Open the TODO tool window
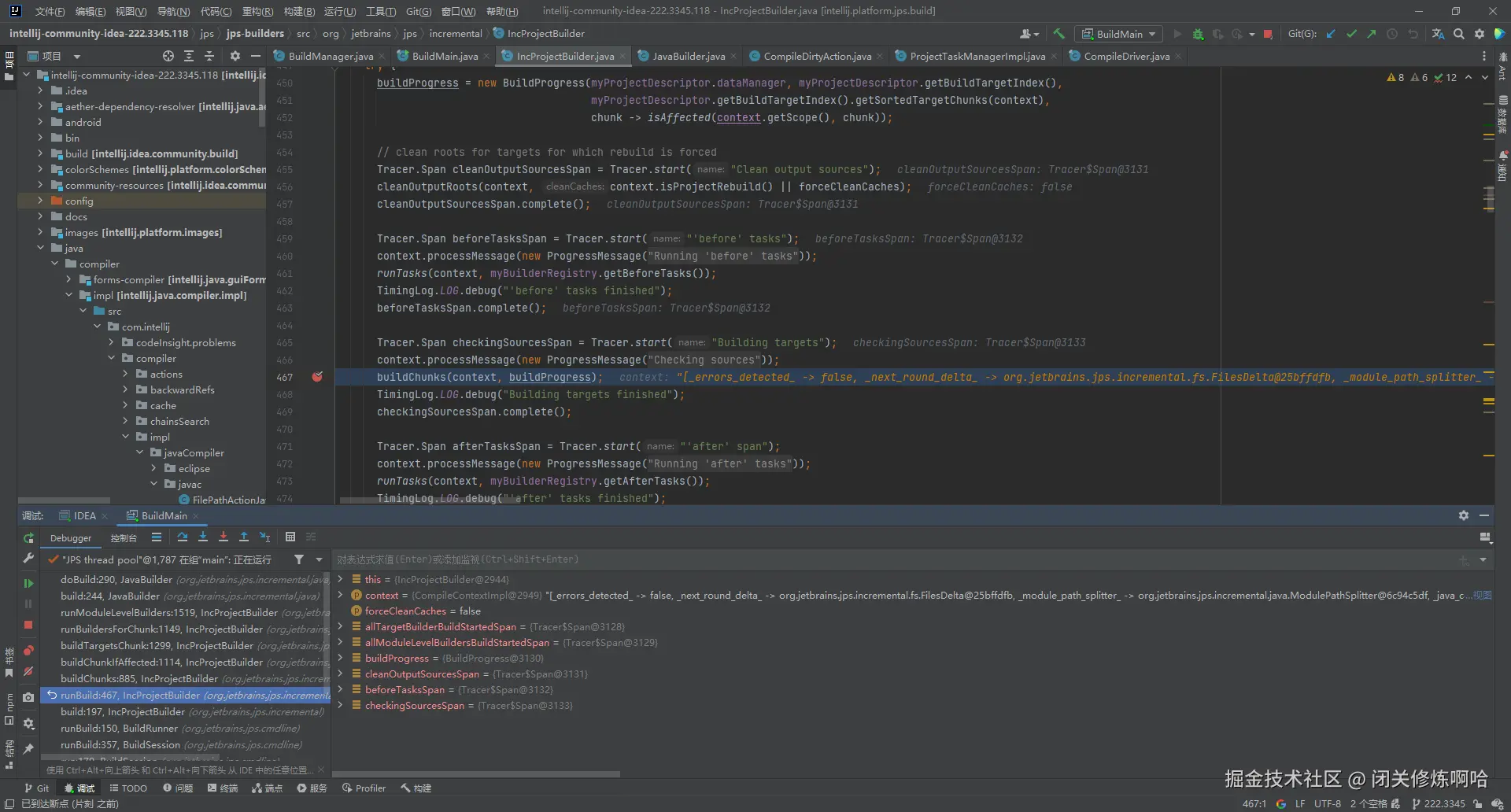Screen dimensions: 1511x812 click(128, 788)
